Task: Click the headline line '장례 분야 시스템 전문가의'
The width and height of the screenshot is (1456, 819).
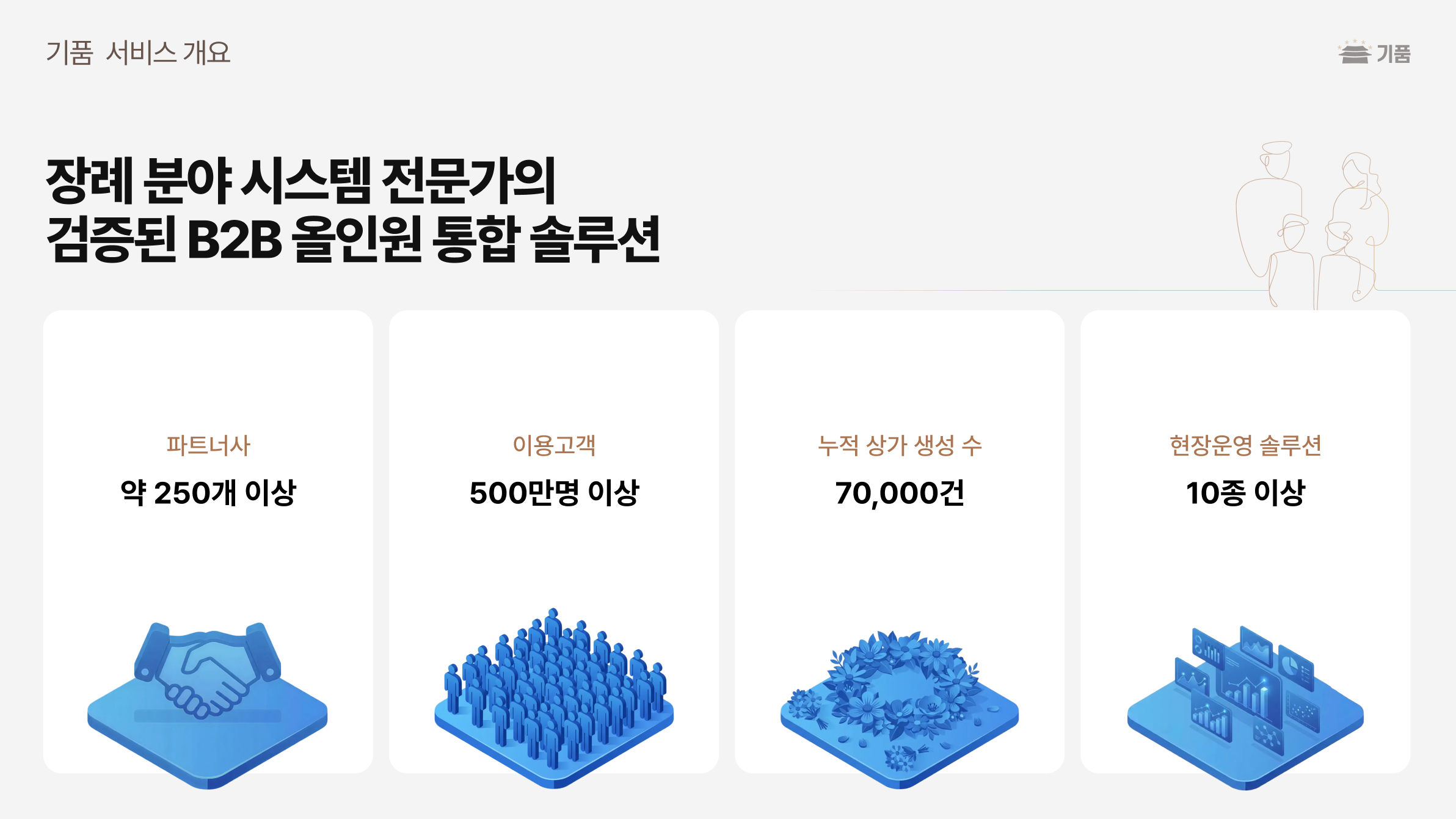Action: [300, 180]
